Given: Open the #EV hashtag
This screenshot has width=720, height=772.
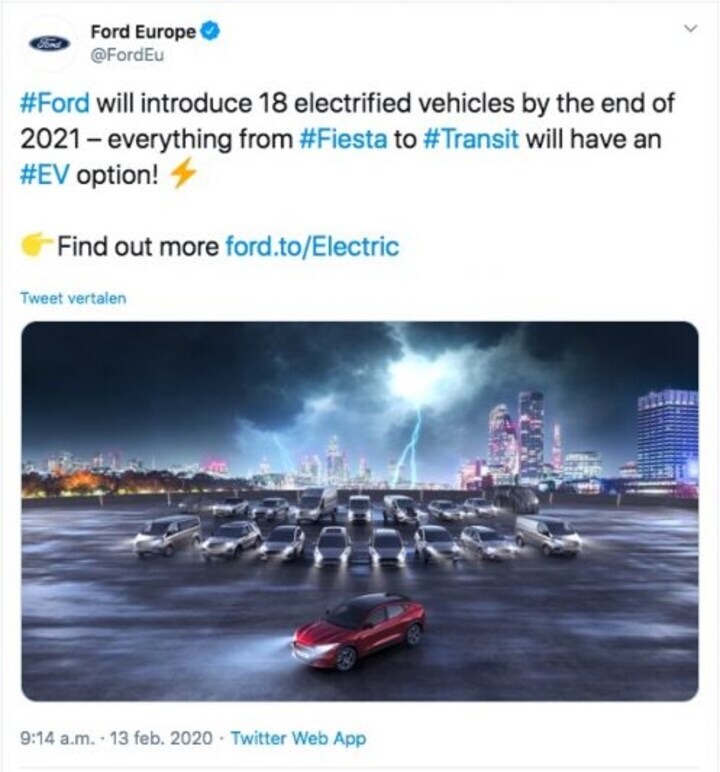Looking at the screenshot, I should (45, 175).
